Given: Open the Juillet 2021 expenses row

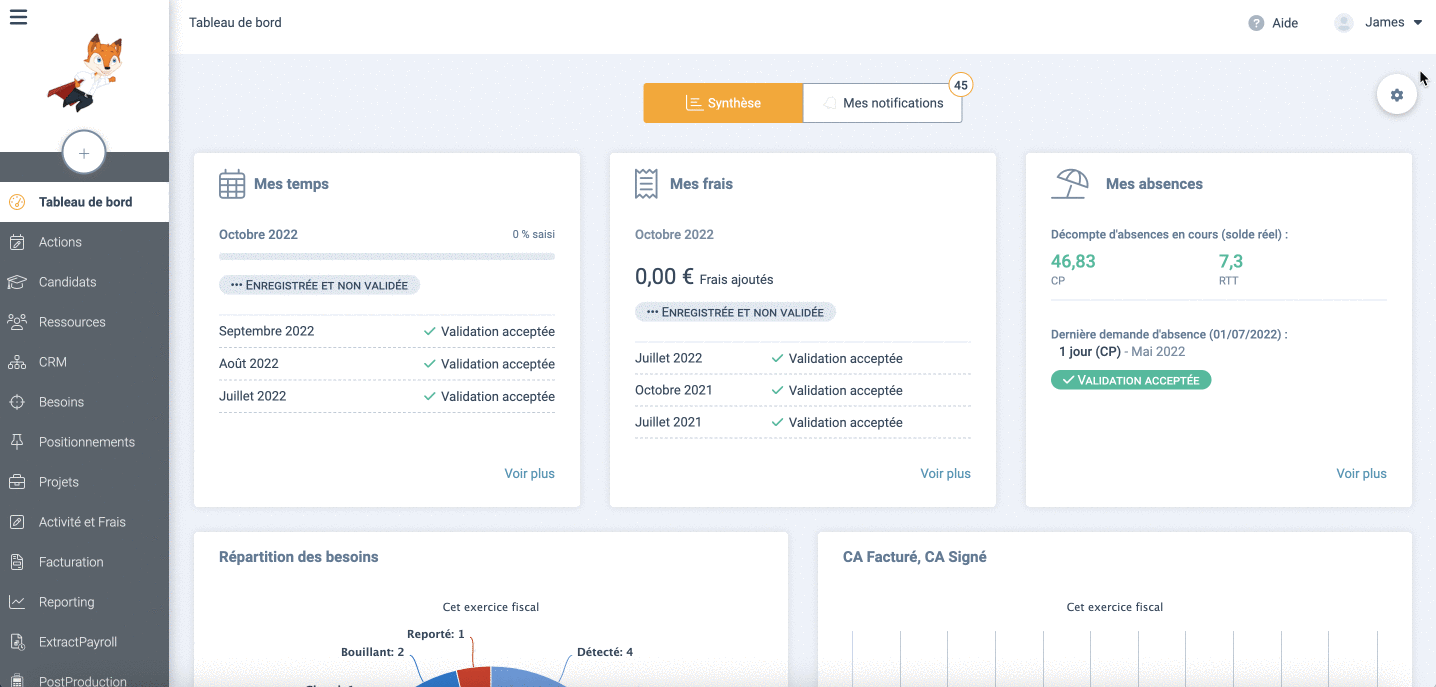Looking at the screenshot, I should click(x=803, y=422).
